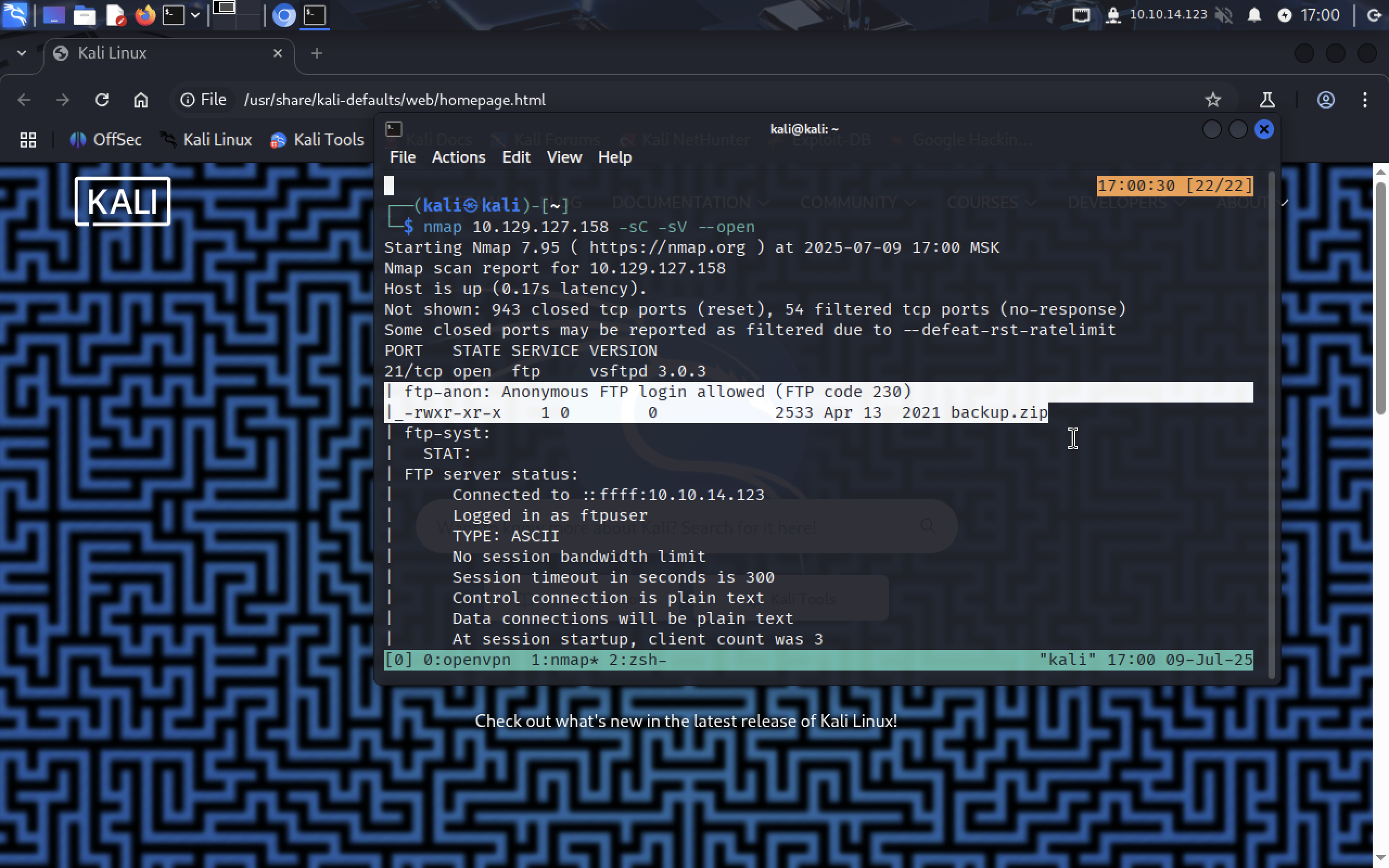The image size is (1389, 868).
Task: View site information for File scheme
Action: point(203,100)
